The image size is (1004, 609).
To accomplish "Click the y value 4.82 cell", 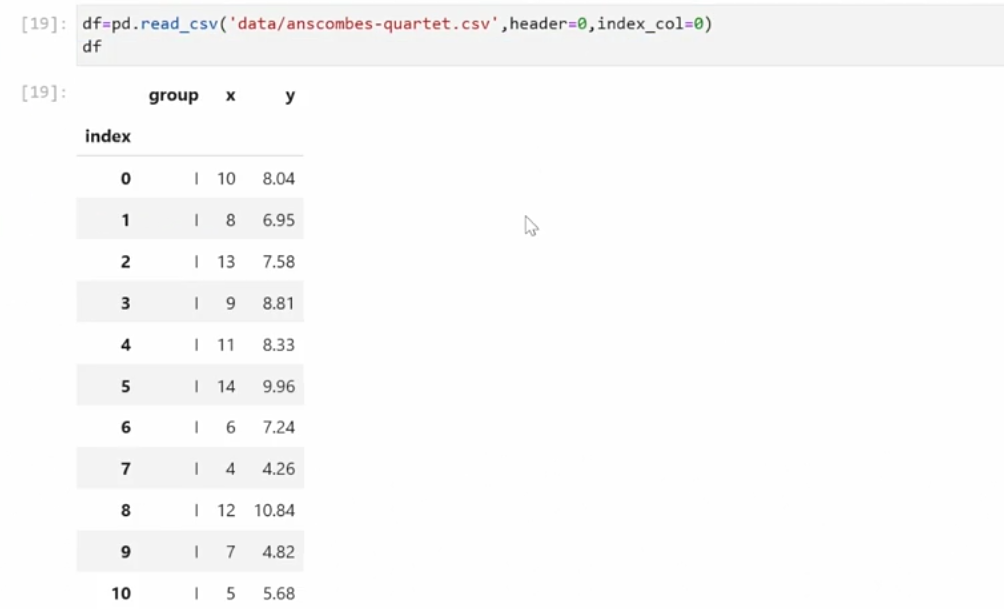I will 278,552.
